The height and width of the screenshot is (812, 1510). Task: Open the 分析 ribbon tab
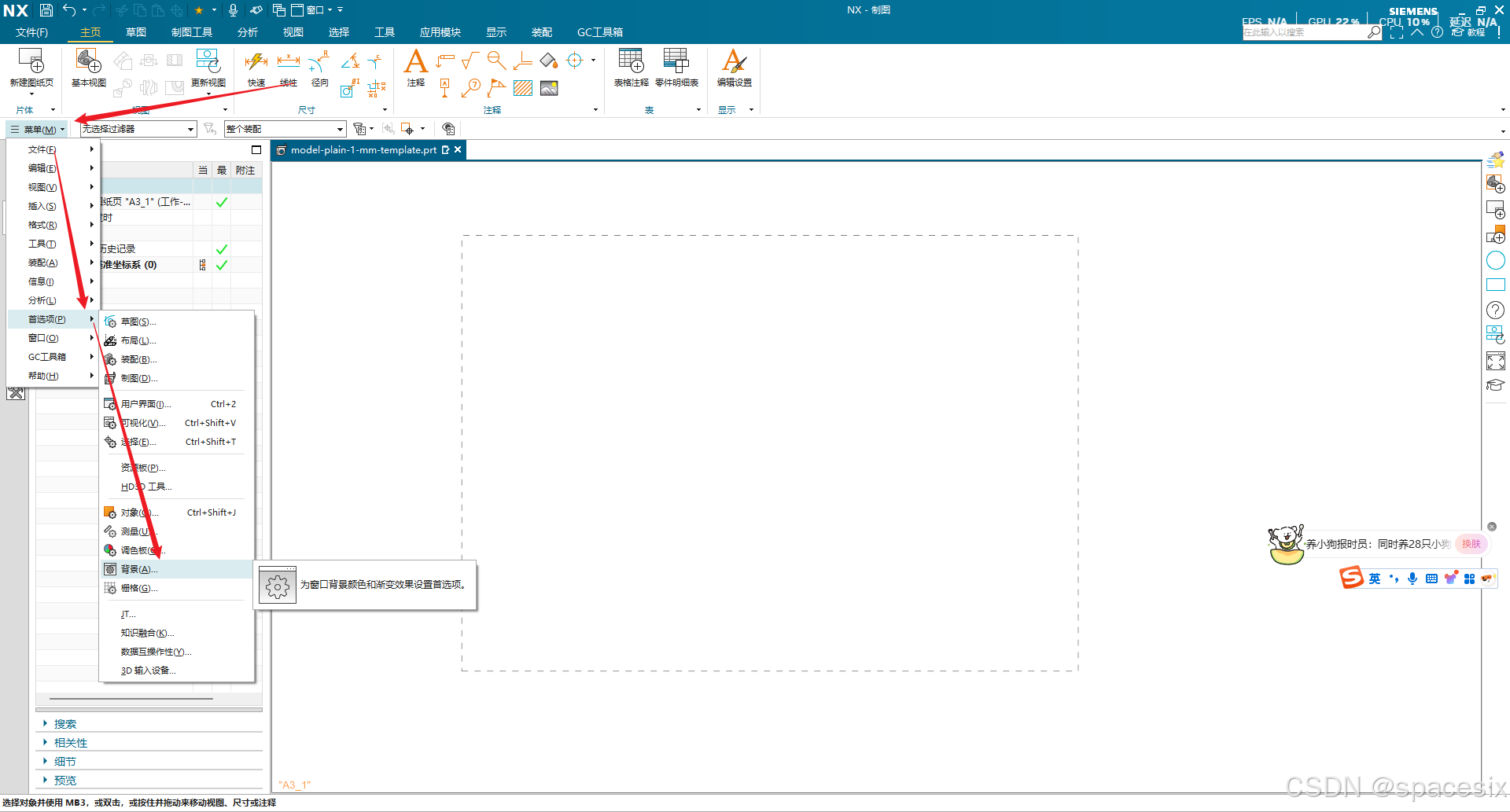click(x=248, y=32)
